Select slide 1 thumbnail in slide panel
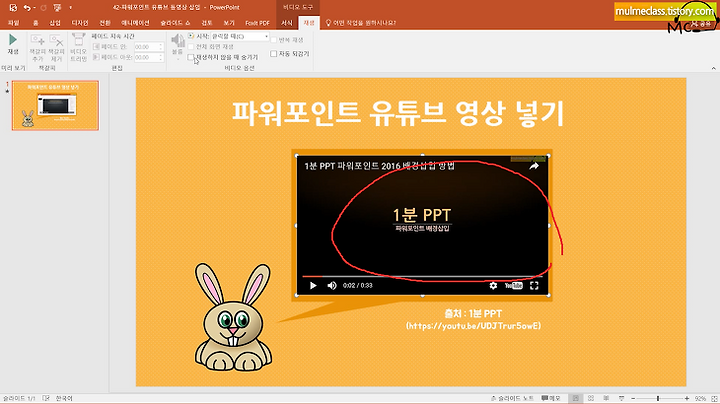The image size is (720, 404). click(x=55, y=105)
